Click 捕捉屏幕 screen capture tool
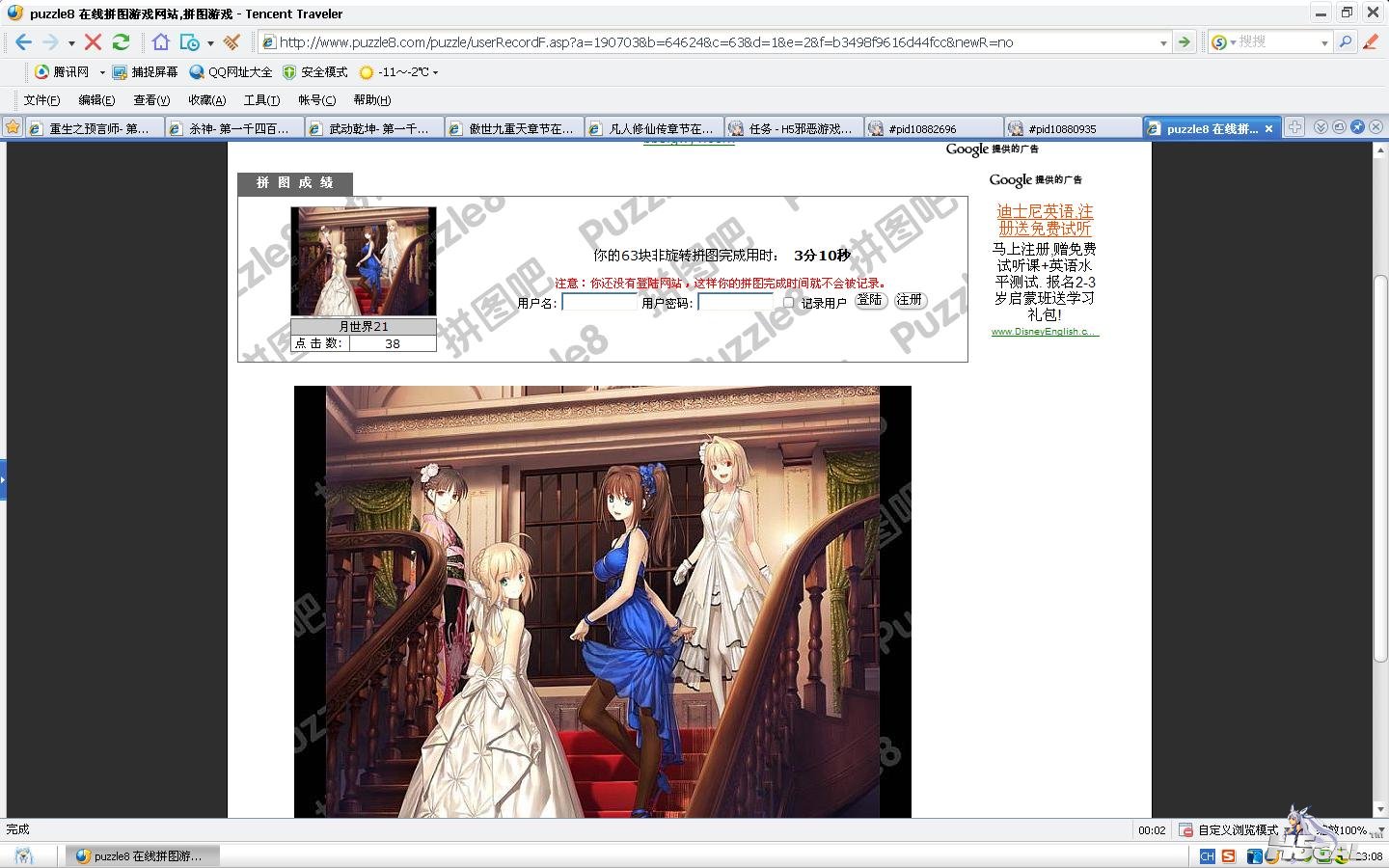Screen dimensions: 1389x868 point(146,72)
